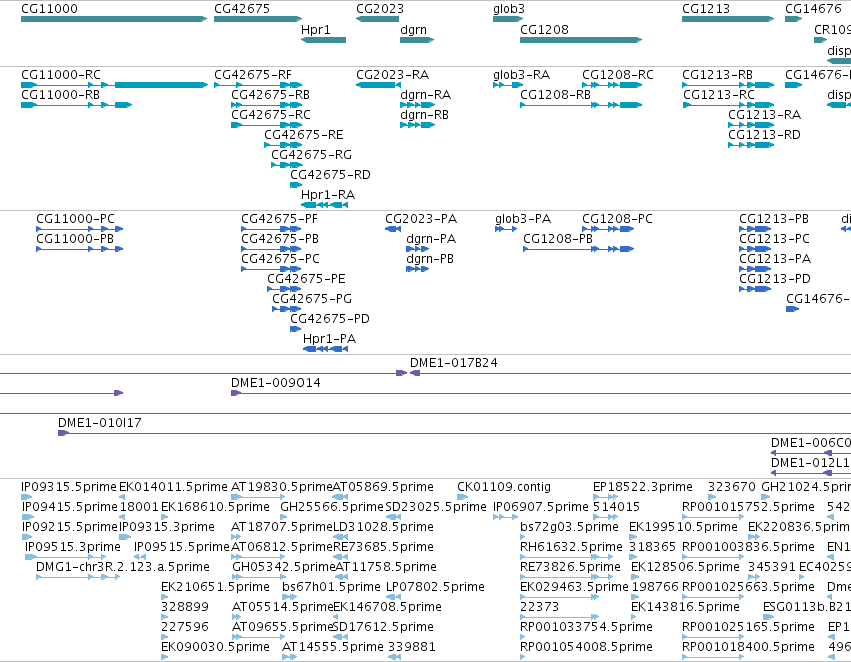The image size is (851, 662).
Task: Select the glob3-PA protein
Action: [523, 219]
